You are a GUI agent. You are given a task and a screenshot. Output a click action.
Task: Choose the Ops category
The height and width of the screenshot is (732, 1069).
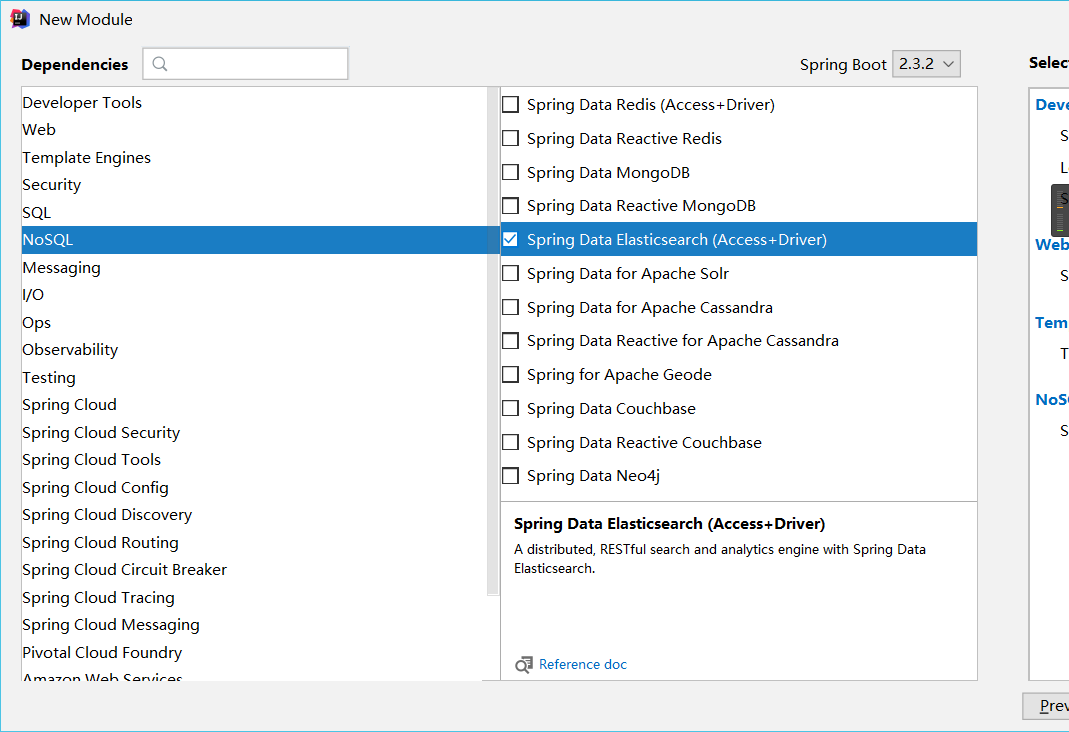[x=254, y=322]
